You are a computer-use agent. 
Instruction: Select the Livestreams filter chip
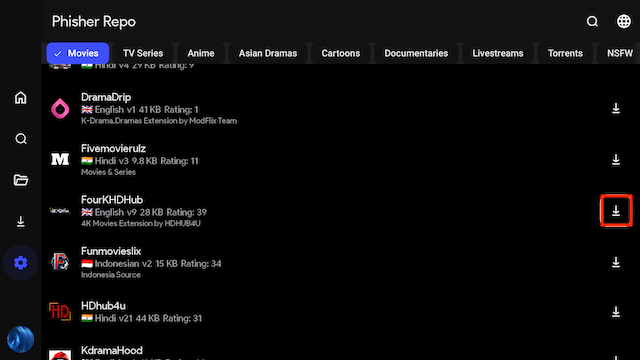tap(498, 53)
